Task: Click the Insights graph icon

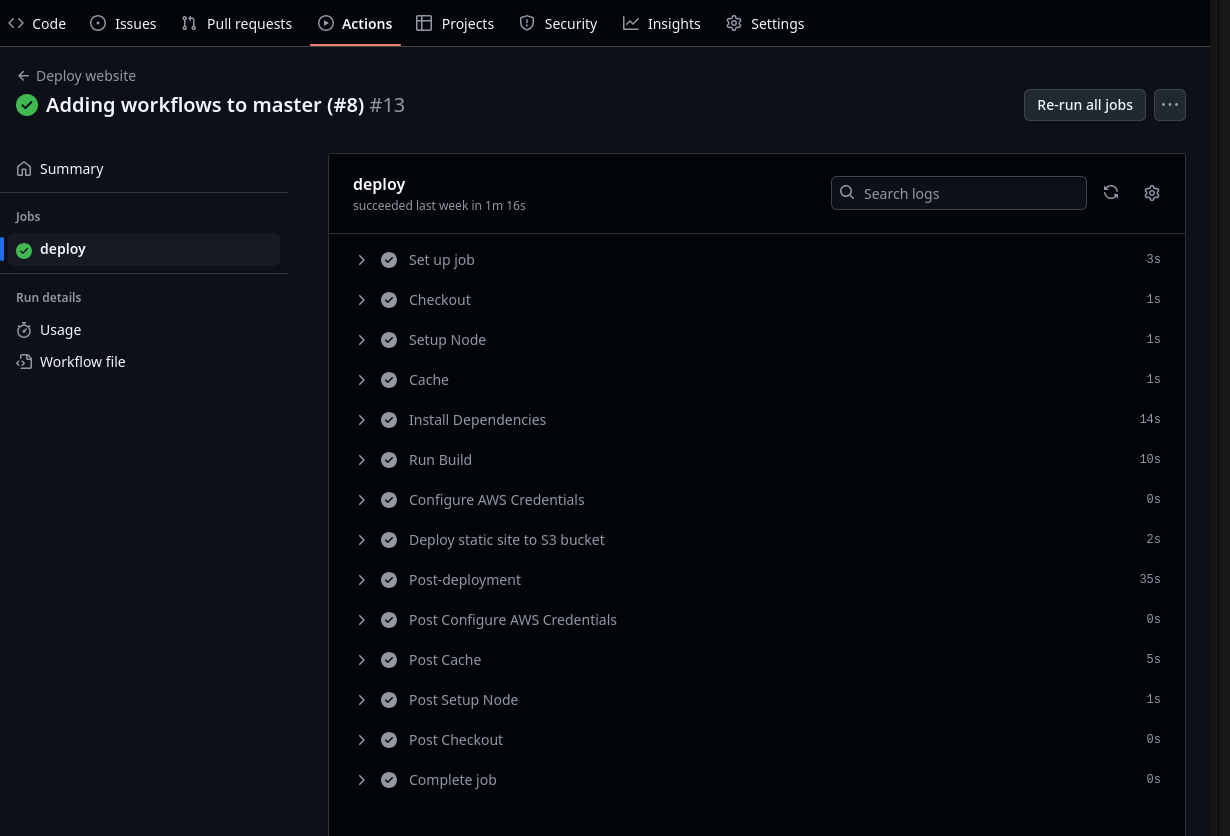Action: point(632,23)
